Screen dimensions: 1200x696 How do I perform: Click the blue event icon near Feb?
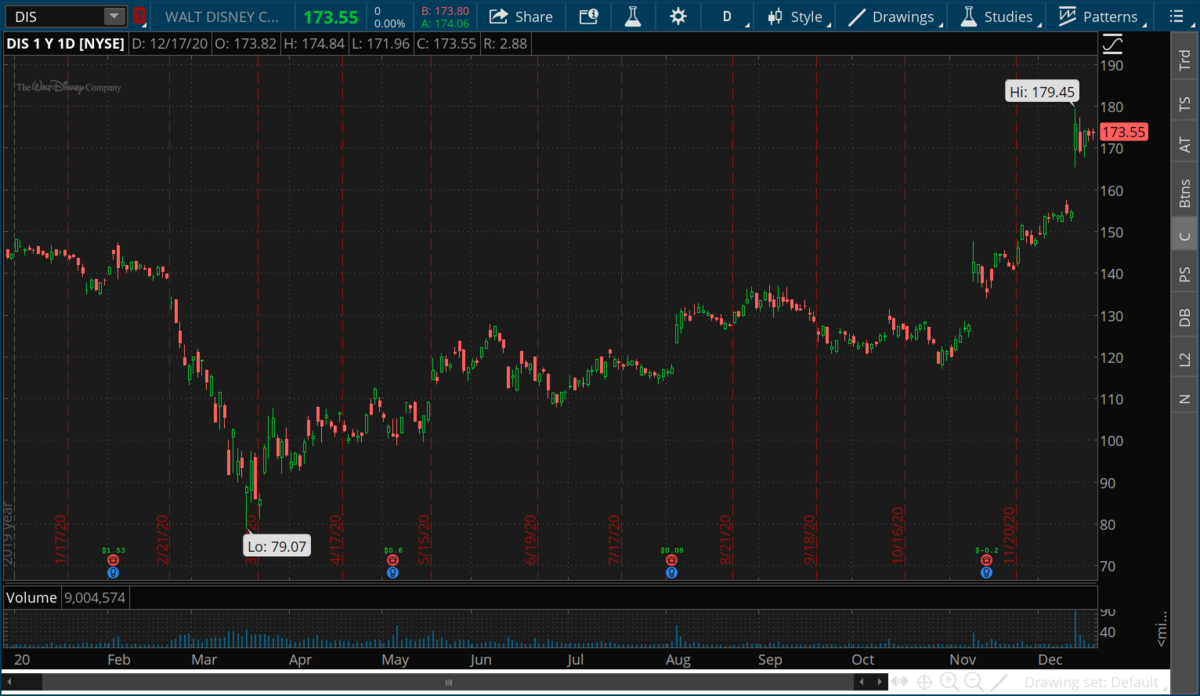tap(113, 573)
